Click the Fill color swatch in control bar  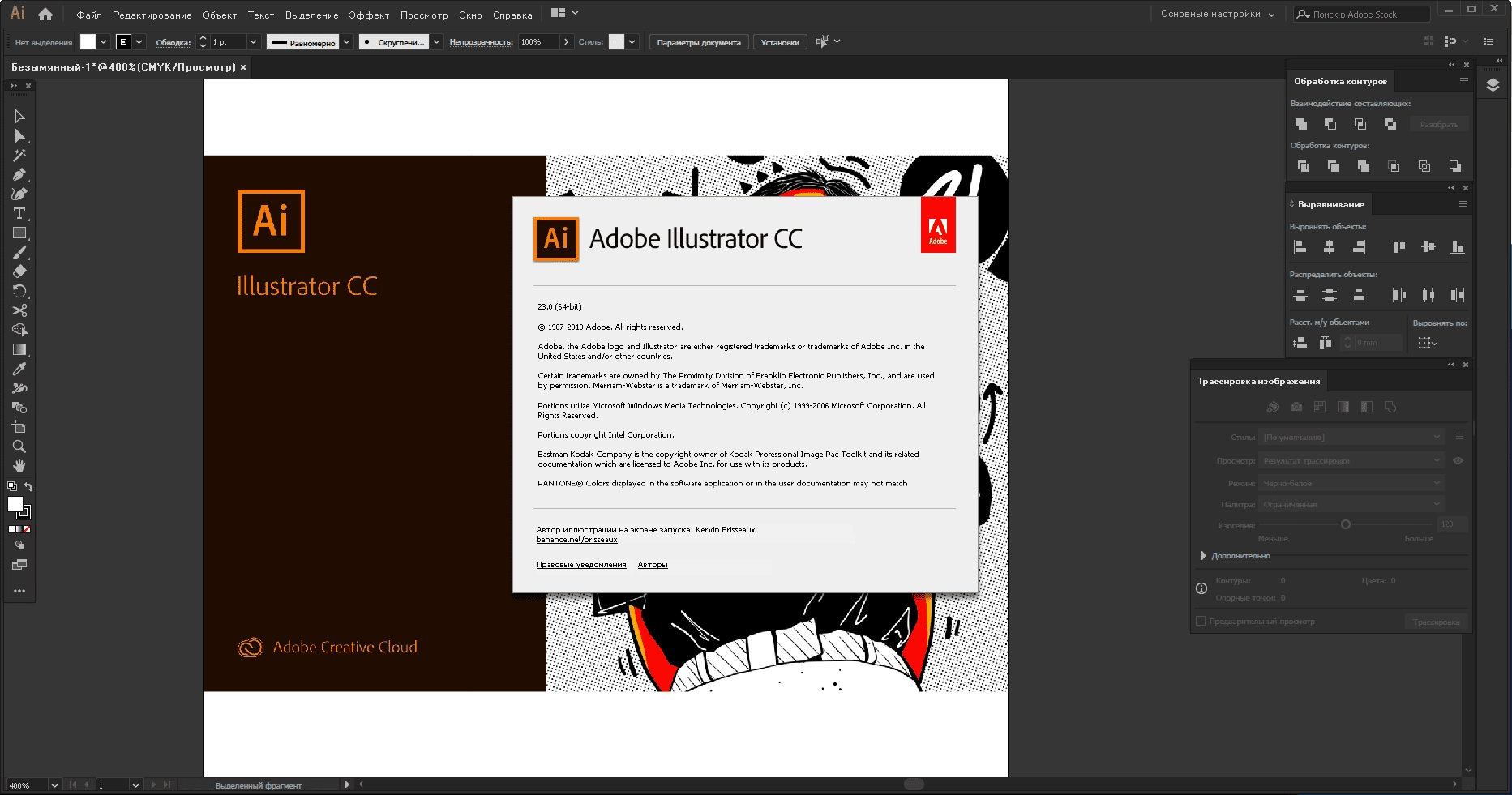(88, 42)
